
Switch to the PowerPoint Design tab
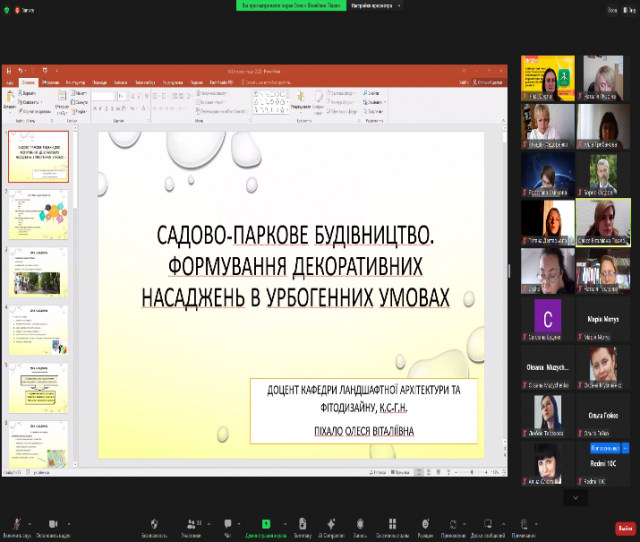tap(76, 82)
